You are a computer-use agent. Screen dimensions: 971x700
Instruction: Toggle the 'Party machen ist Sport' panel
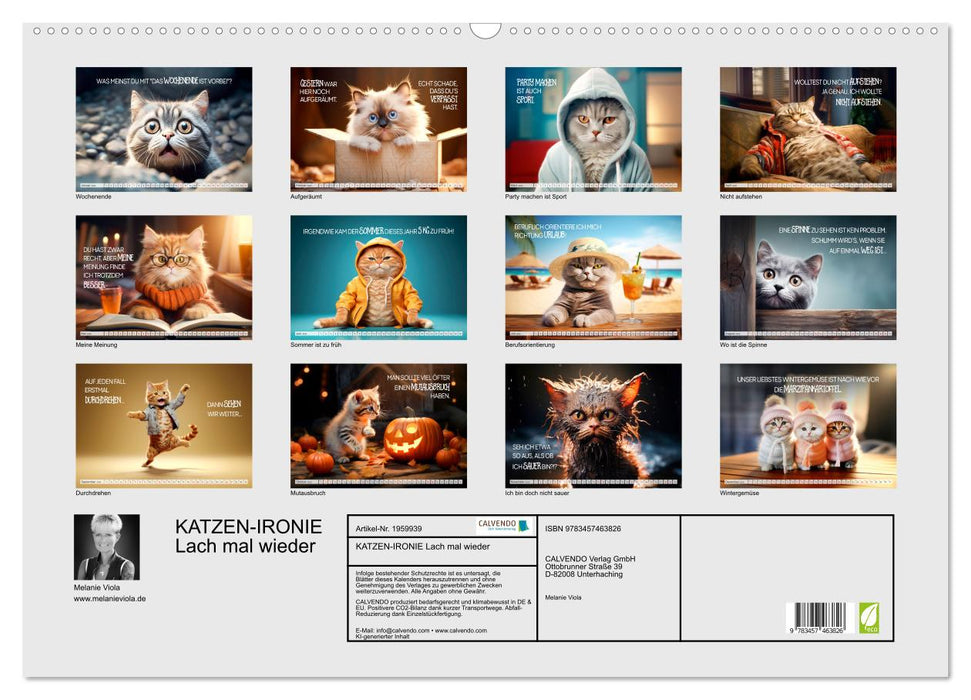tap(593, 128)
